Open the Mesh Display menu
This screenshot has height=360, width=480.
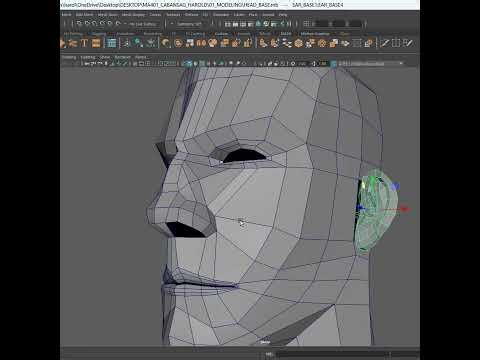[133, 15]
